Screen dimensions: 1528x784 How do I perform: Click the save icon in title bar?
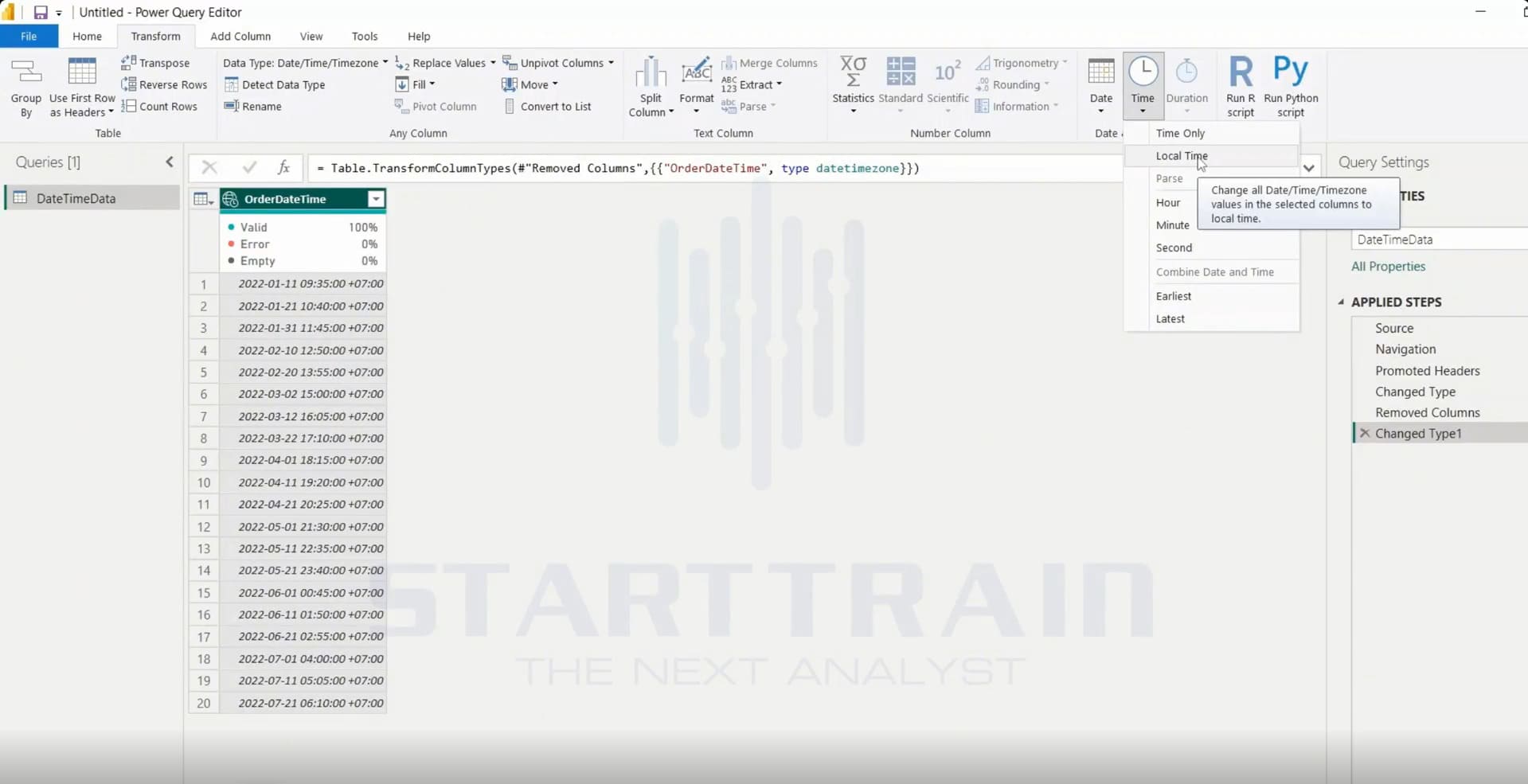point(41,12)
